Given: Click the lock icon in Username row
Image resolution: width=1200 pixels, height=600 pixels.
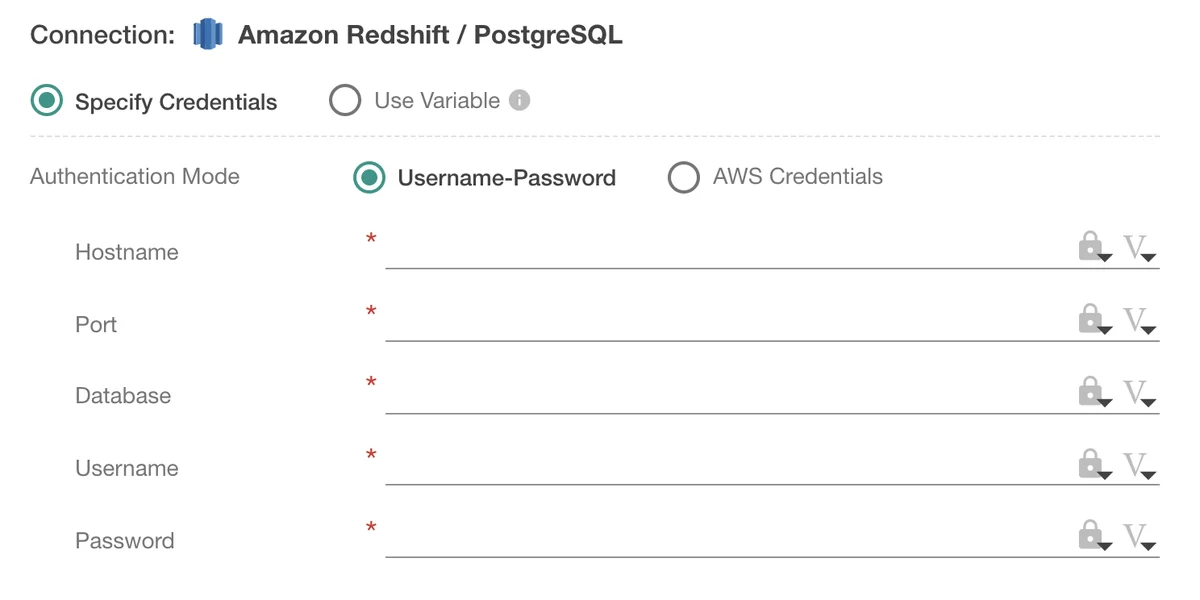Looking at the screenshot, I should [x=1092, y=463].
